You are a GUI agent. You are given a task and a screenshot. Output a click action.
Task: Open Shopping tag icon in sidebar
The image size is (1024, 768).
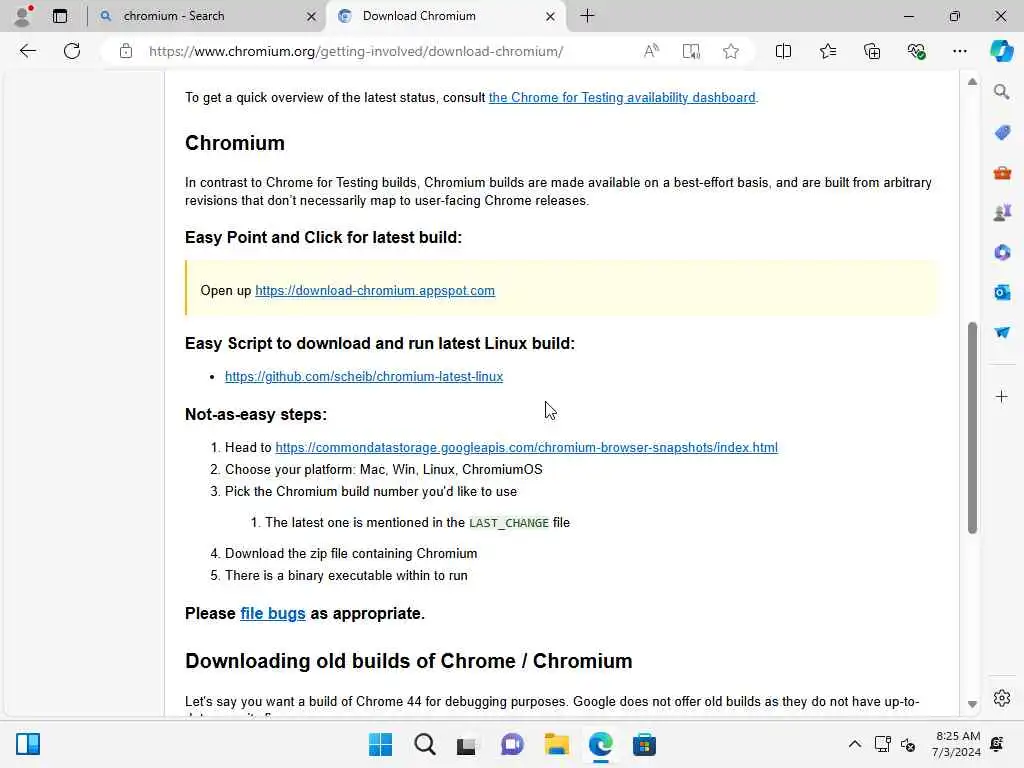point(1002,133)
